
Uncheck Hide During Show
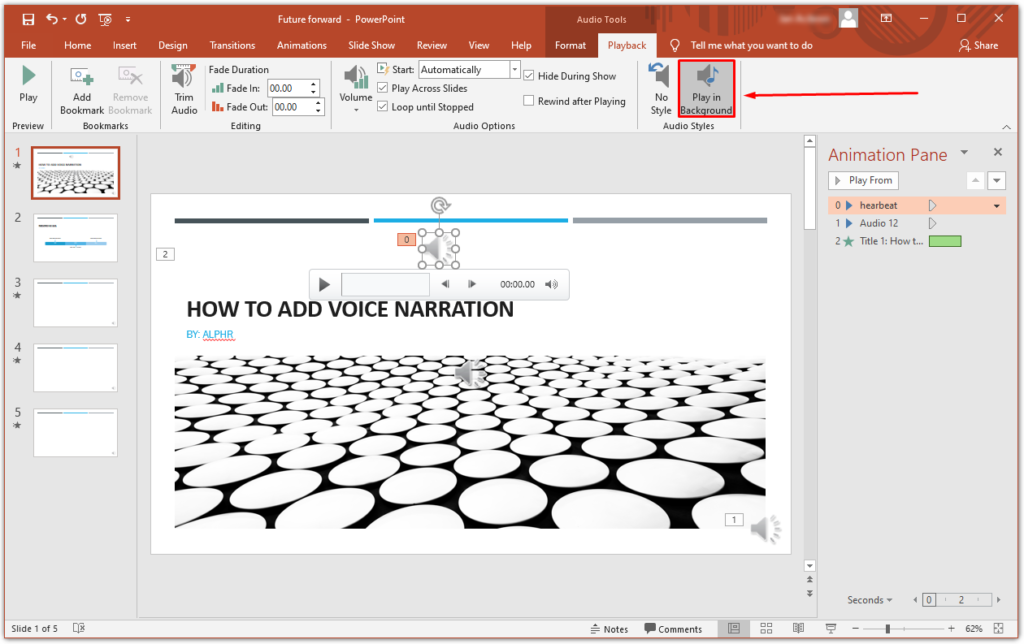[529, 76]
